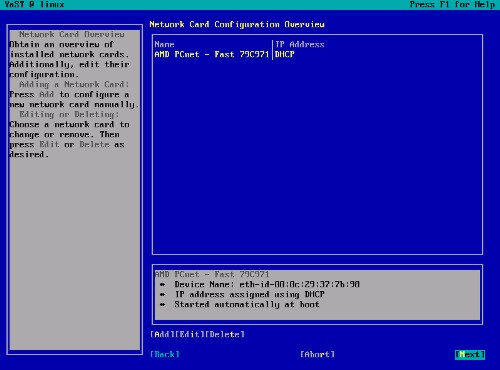Screen dimensions: 500x370
Task: Click 'IP address assigned using DHCP' line
Action: click(250, 294)
